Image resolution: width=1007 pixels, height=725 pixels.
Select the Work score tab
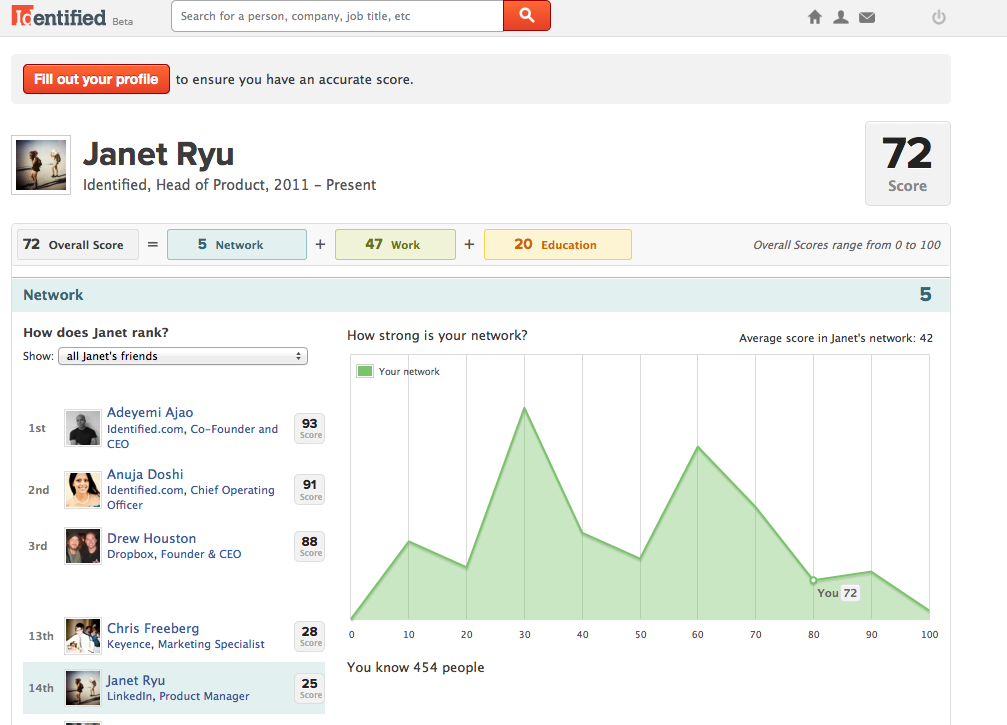[395, 245]
